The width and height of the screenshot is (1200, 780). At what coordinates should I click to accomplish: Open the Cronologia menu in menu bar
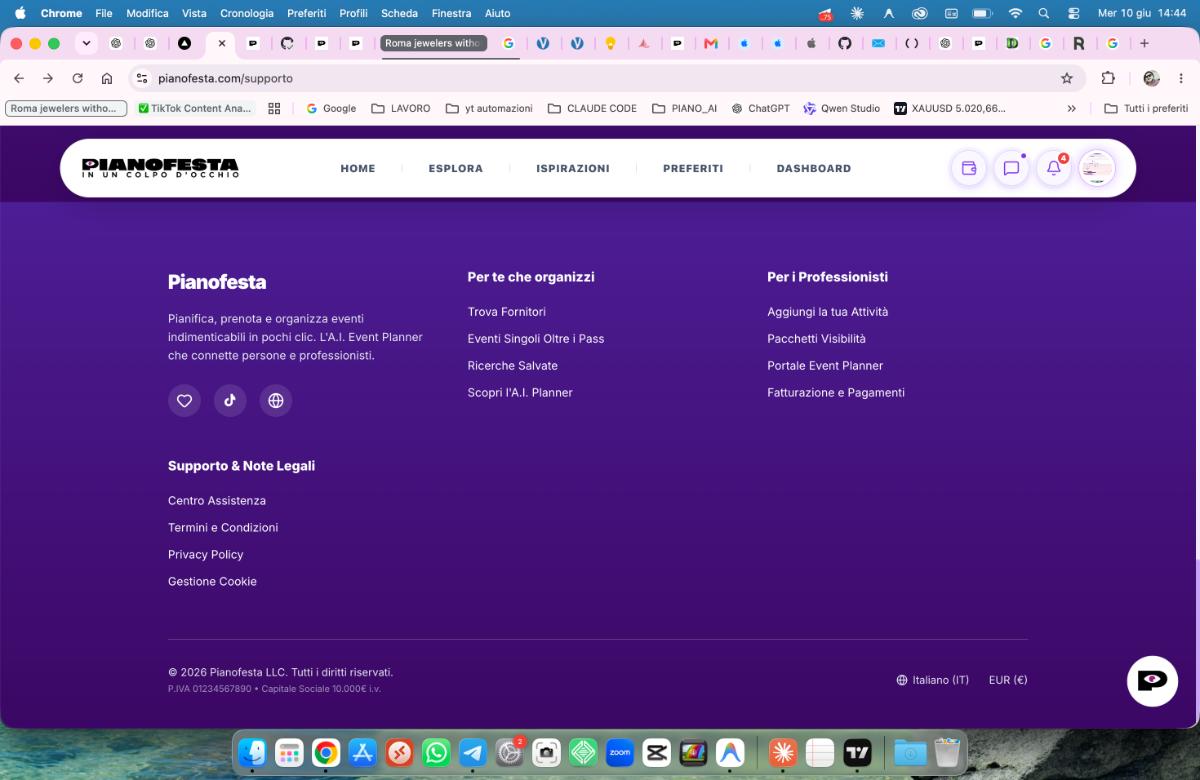pyautogui.click(x=246, y=13)
